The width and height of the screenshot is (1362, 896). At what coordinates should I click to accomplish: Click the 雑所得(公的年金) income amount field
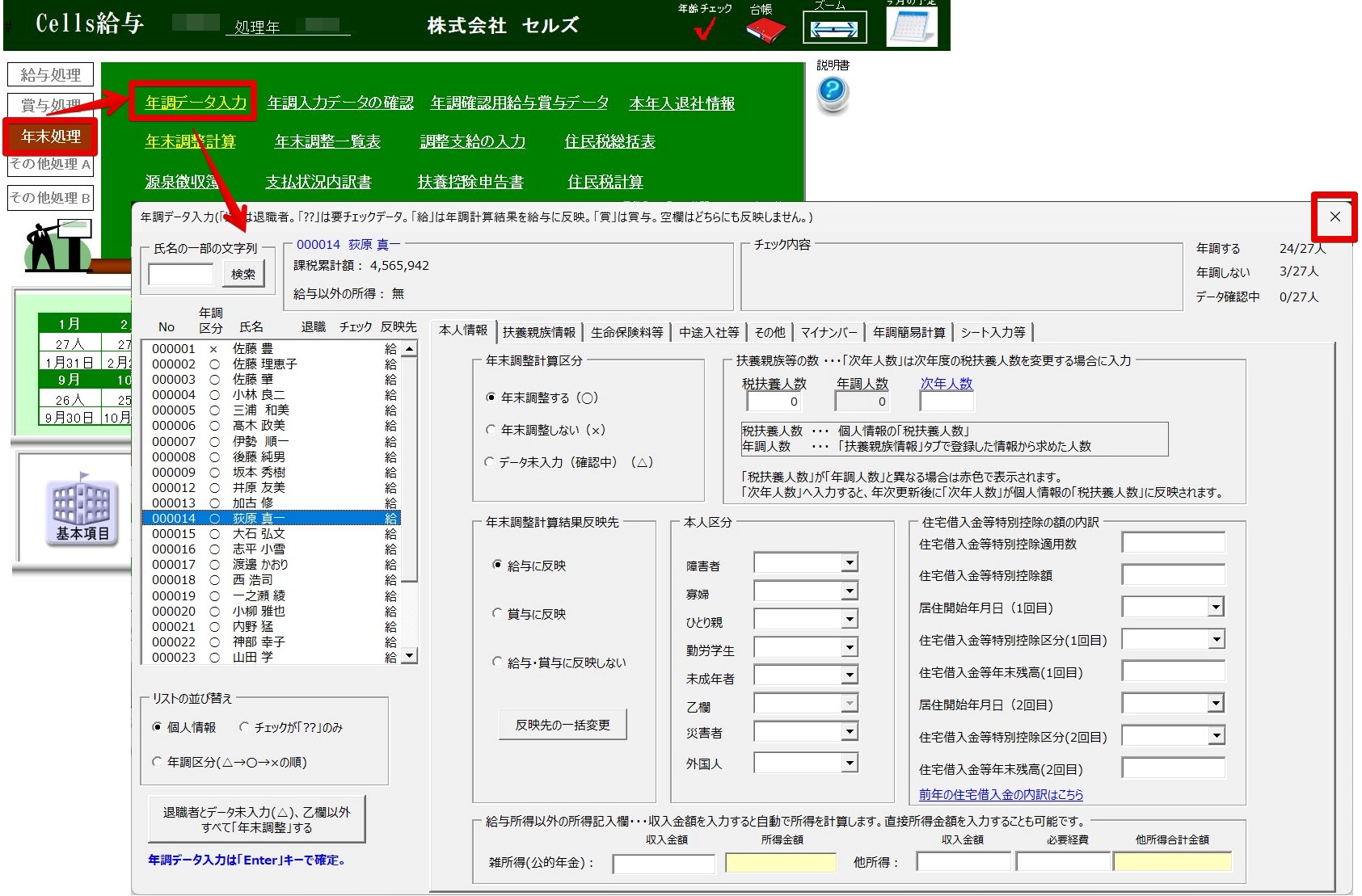pos(664,863)
